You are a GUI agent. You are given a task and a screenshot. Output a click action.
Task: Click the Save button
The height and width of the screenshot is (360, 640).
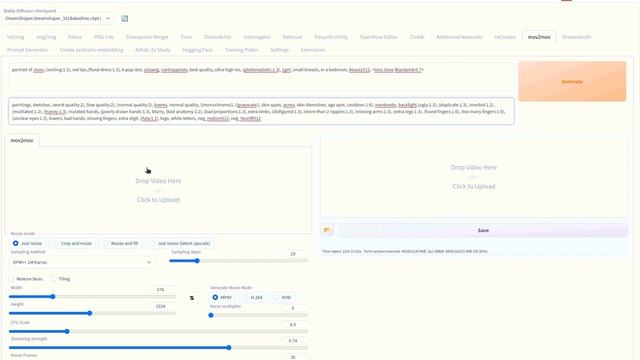pyautogui.click(x=483, y=230)
